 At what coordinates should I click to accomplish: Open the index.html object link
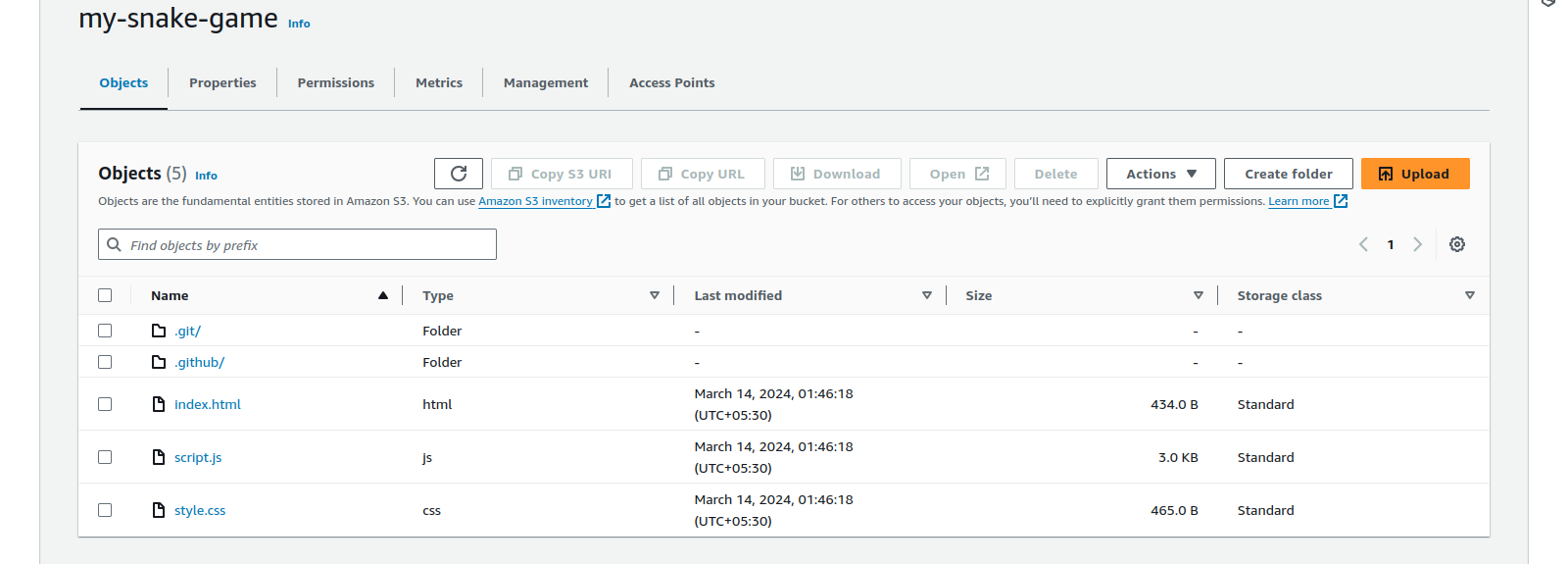[x=208, y=404]
